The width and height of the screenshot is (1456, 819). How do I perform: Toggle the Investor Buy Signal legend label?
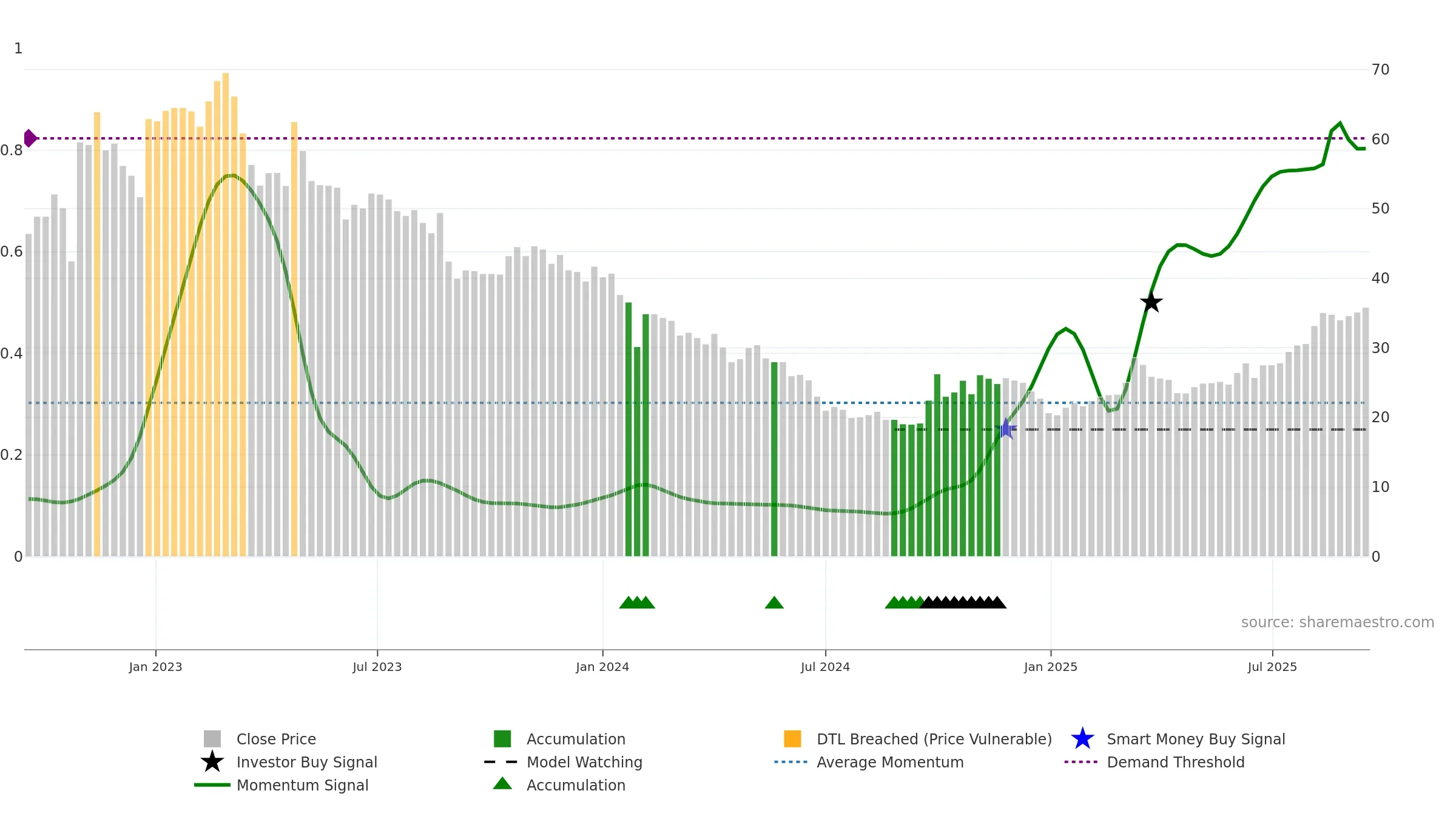pos(307,762)
